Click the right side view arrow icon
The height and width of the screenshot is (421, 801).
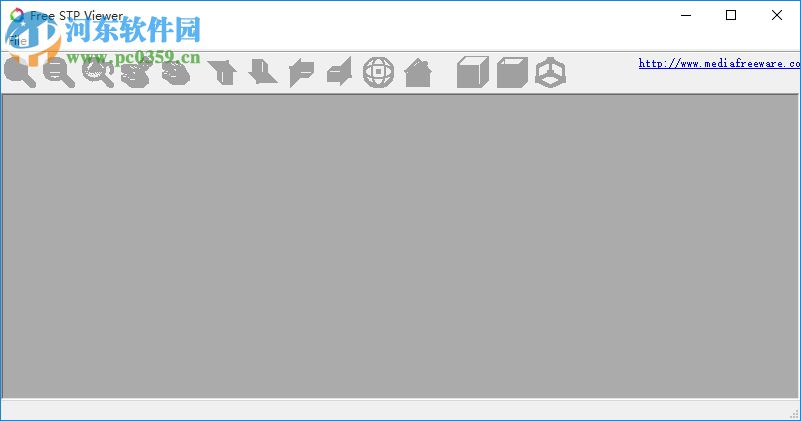[340, 72]
